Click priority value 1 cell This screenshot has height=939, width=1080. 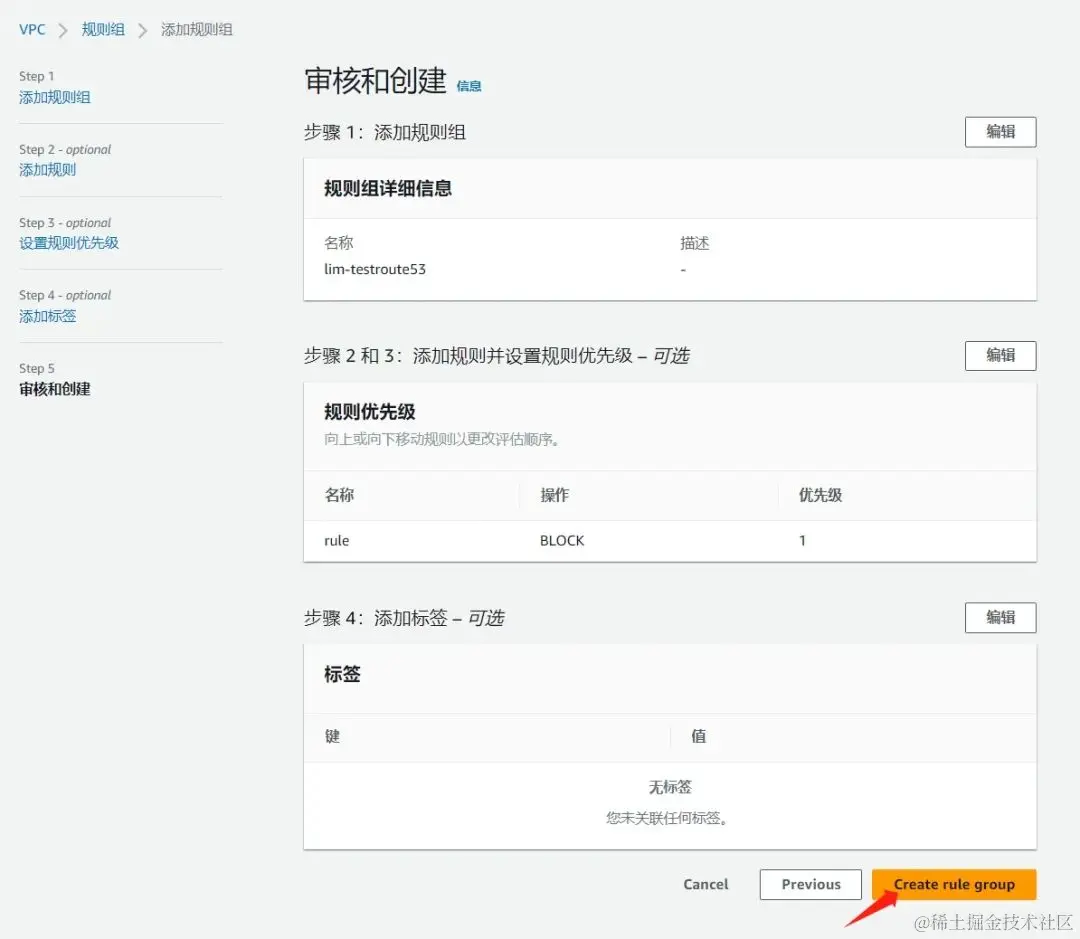point(802,541)
